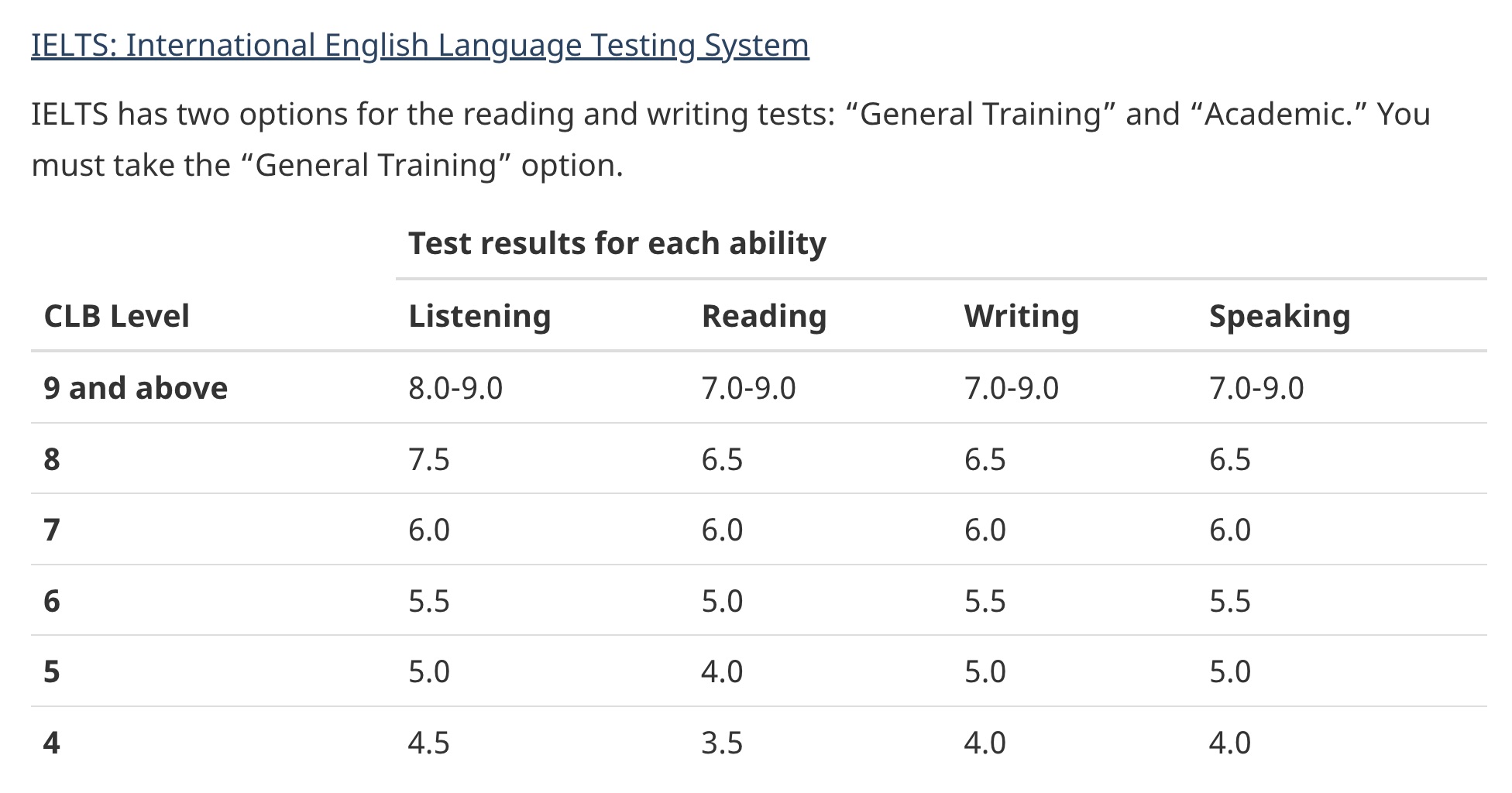
Task: Select the Speaking score for CLB 8
Action: 1229,459
